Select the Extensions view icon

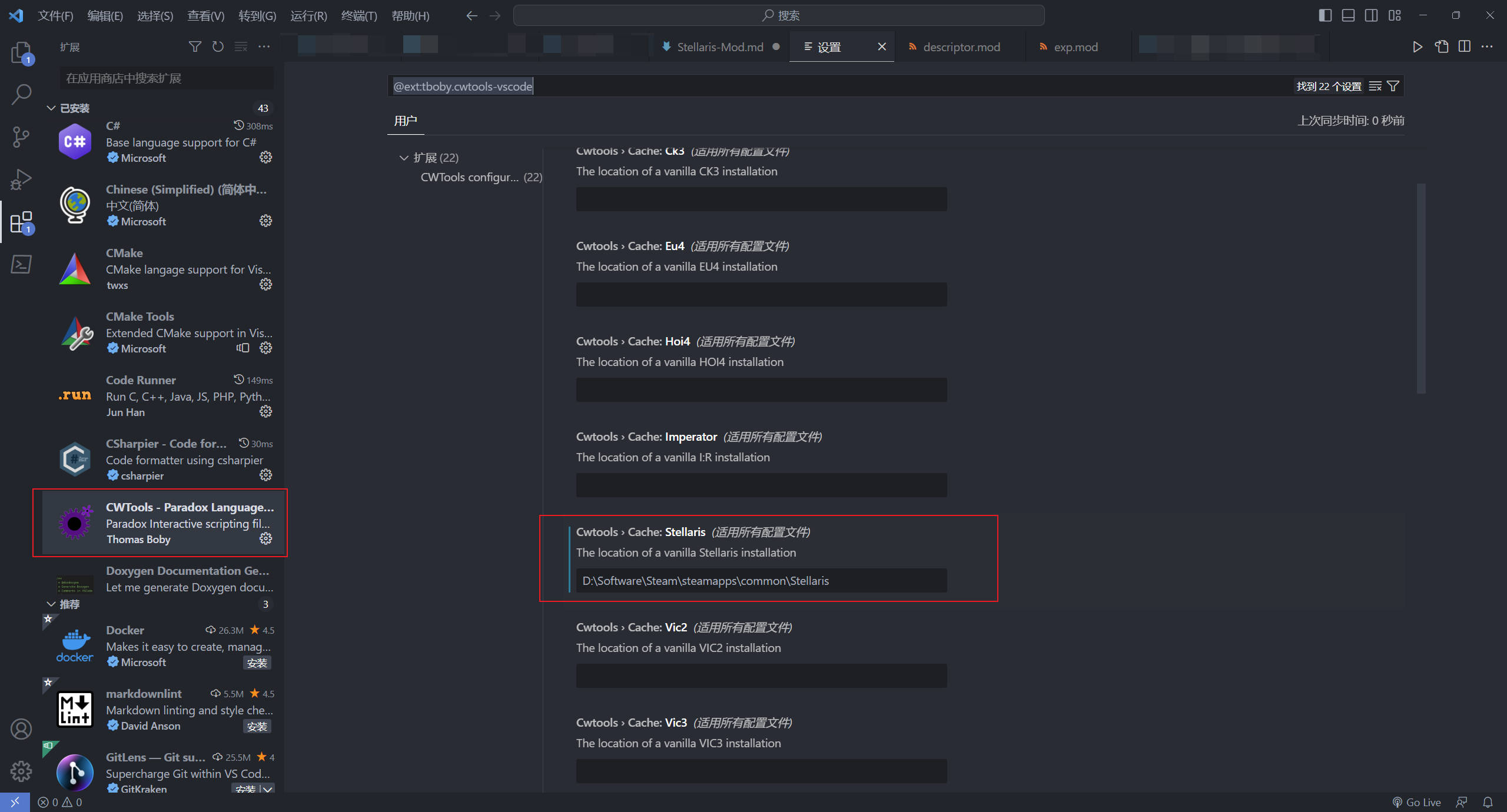point(21,222)
